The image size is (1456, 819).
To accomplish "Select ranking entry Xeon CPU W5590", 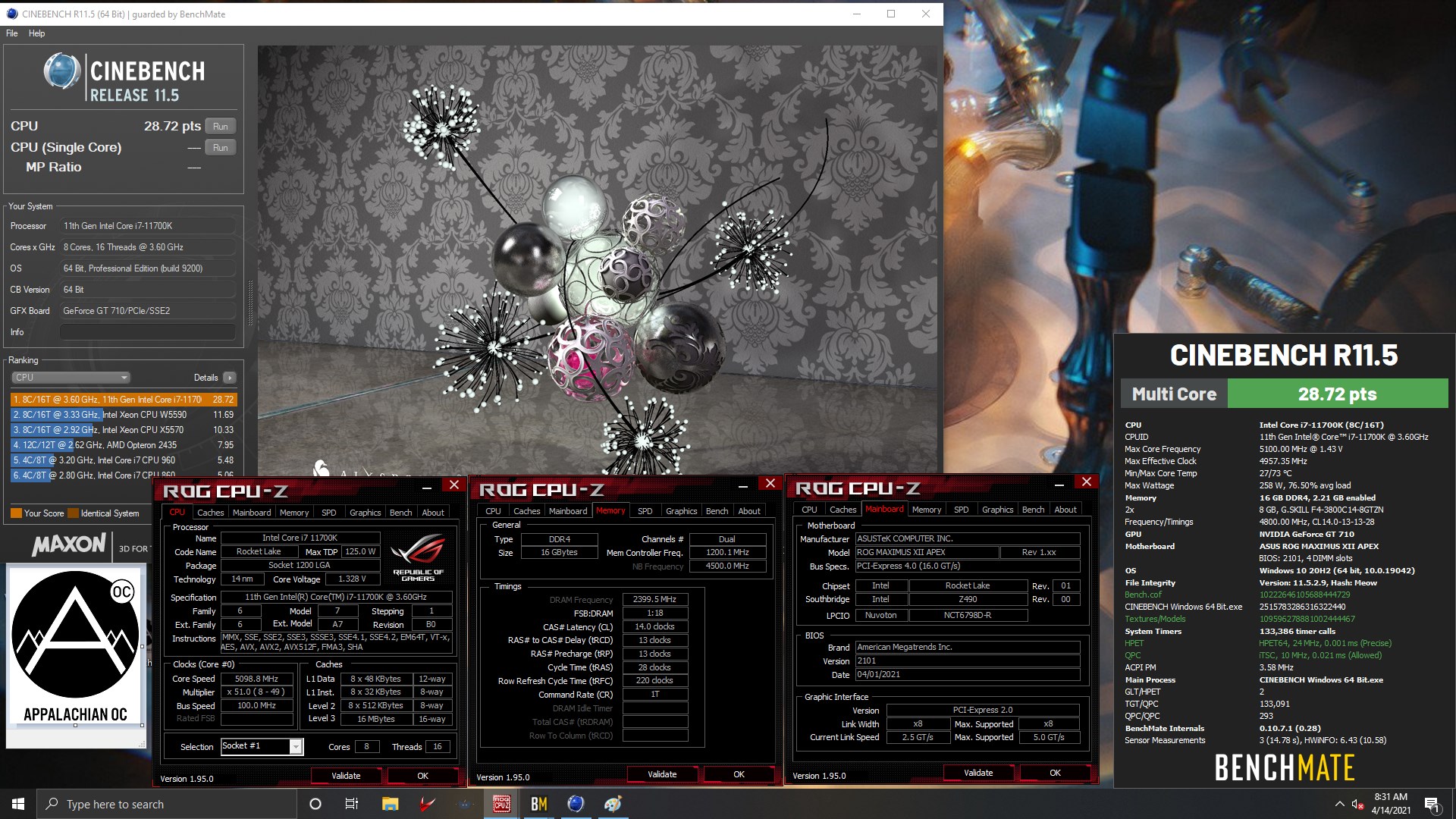I will point(124,415).
